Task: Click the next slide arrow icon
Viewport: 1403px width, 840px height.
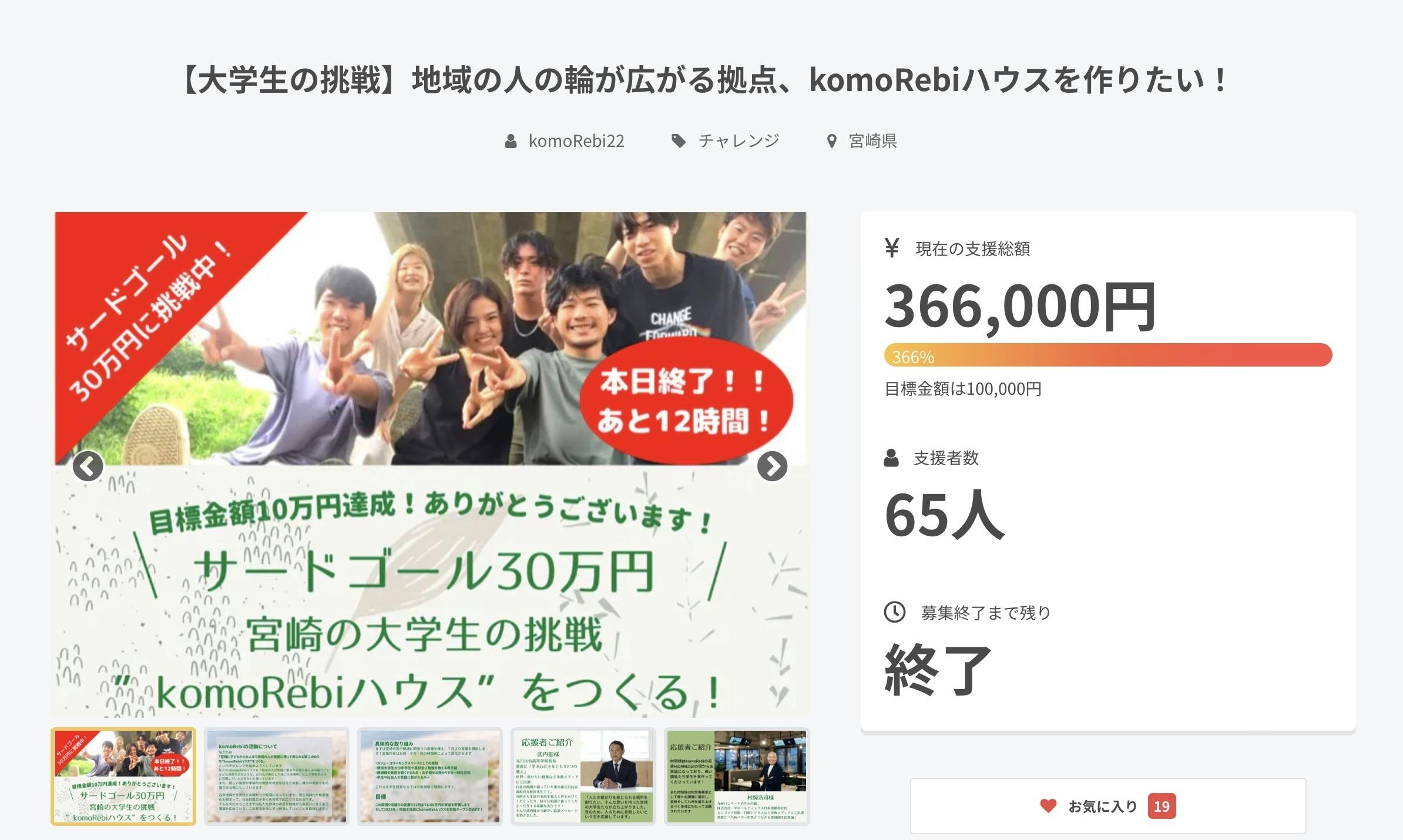Action: 772,466
